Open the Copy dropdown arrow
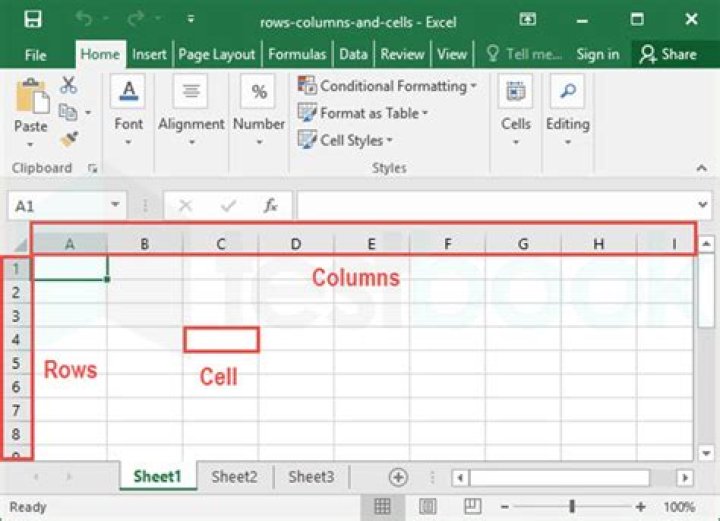 88,112
